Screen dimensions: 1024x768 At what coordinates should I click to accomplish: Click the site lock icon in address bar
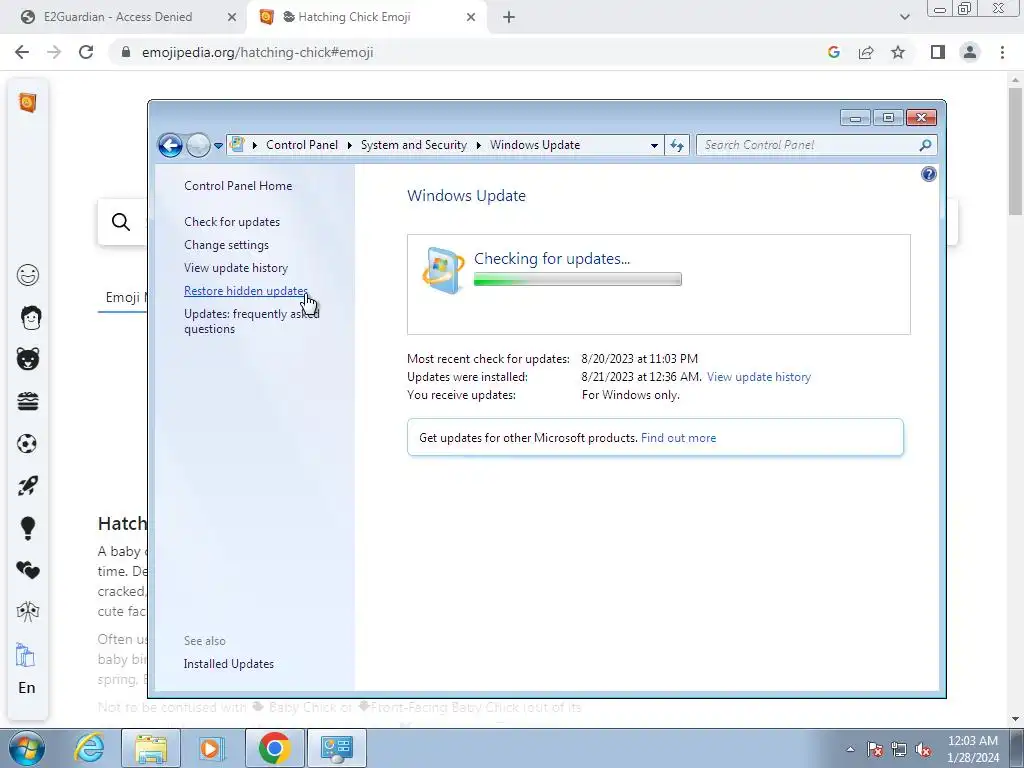126,52
